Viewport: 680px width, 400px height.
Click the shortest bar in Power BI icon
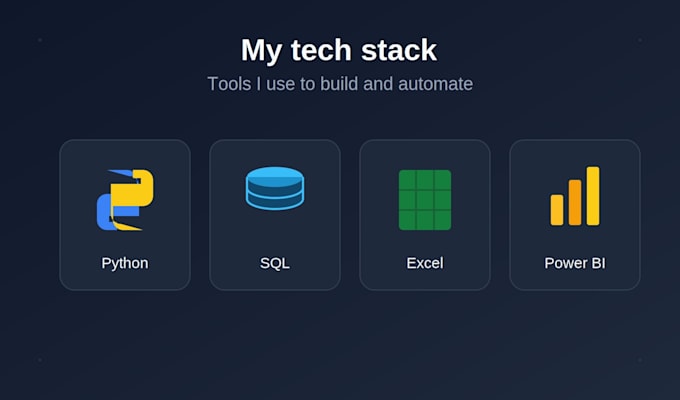557,210
